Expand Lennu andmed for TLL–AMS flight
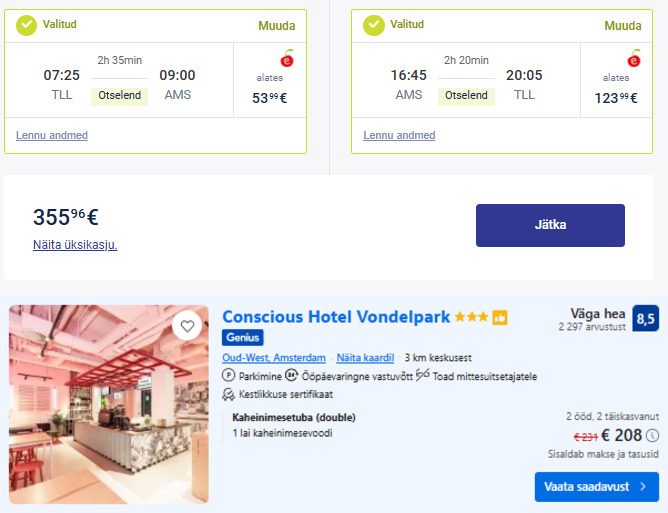The width and height of the screenshot is (668, 513). 52,135
